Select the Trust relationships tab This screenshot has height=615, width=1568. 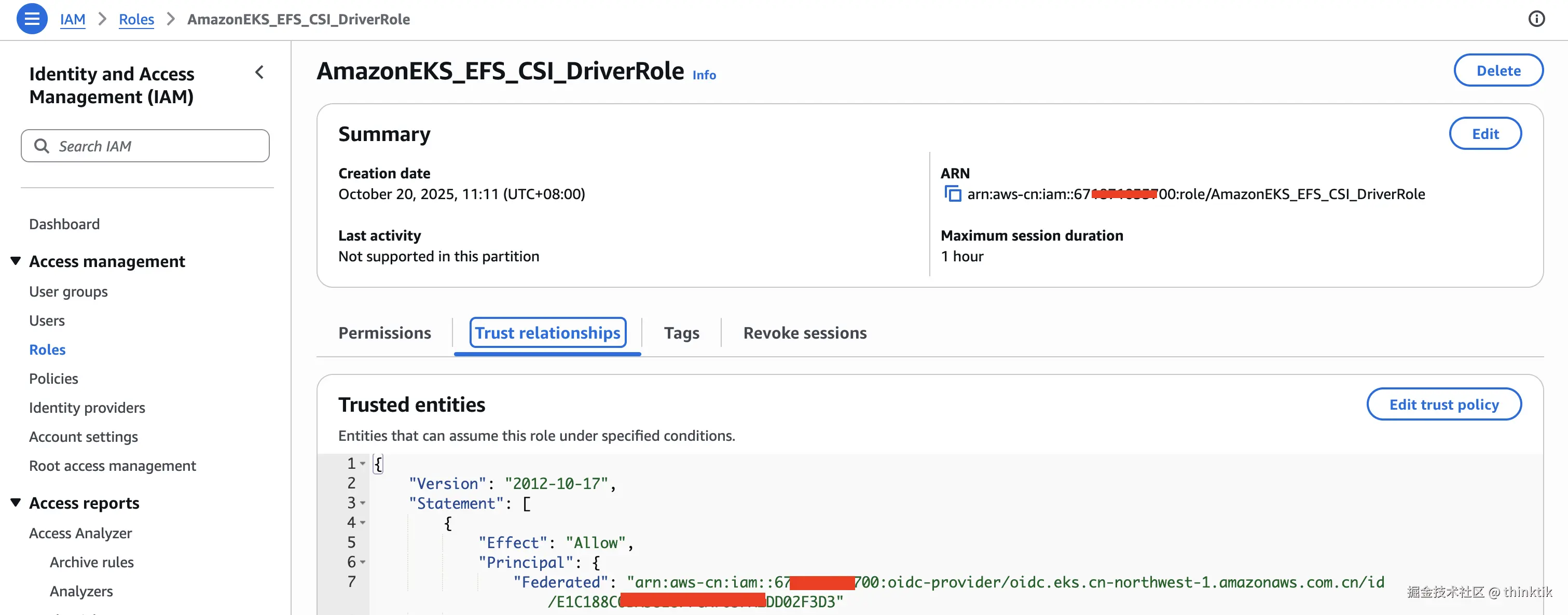point(548,333)
